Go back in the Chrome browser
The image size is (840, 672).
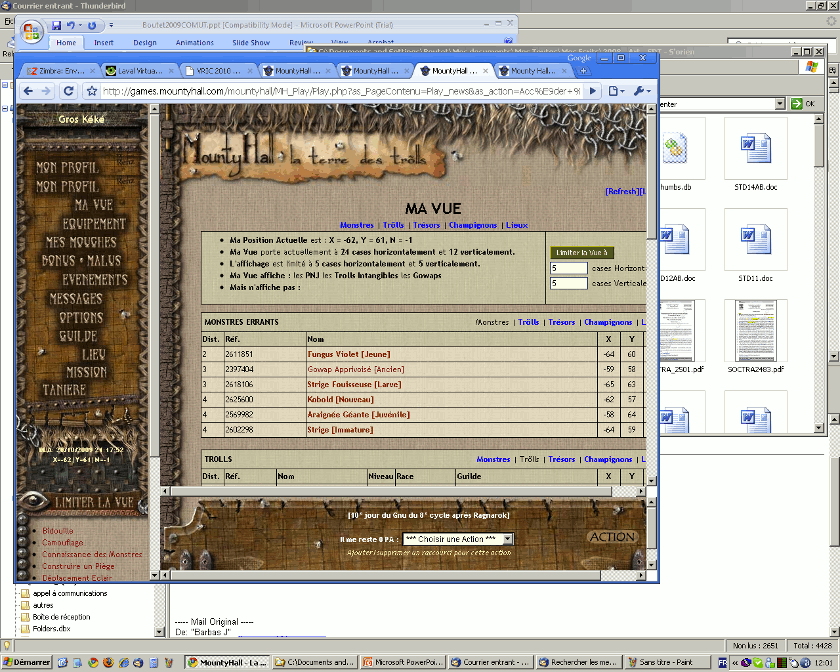[28, 91]
